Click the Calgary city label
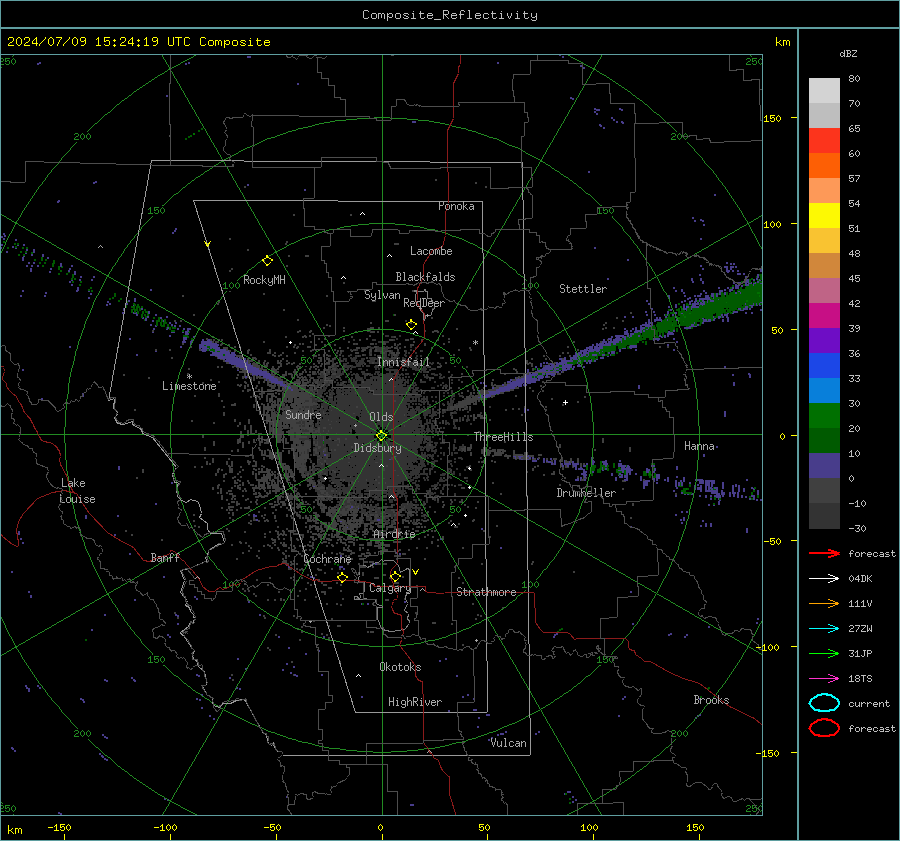The image size is (900, 841). [x=390, y=588]
